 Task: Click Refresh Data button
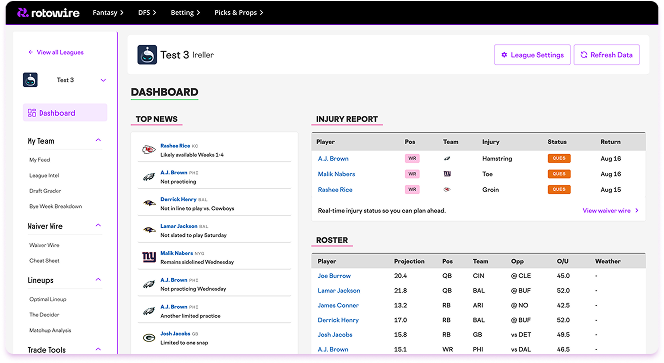(x=606, y=55)
